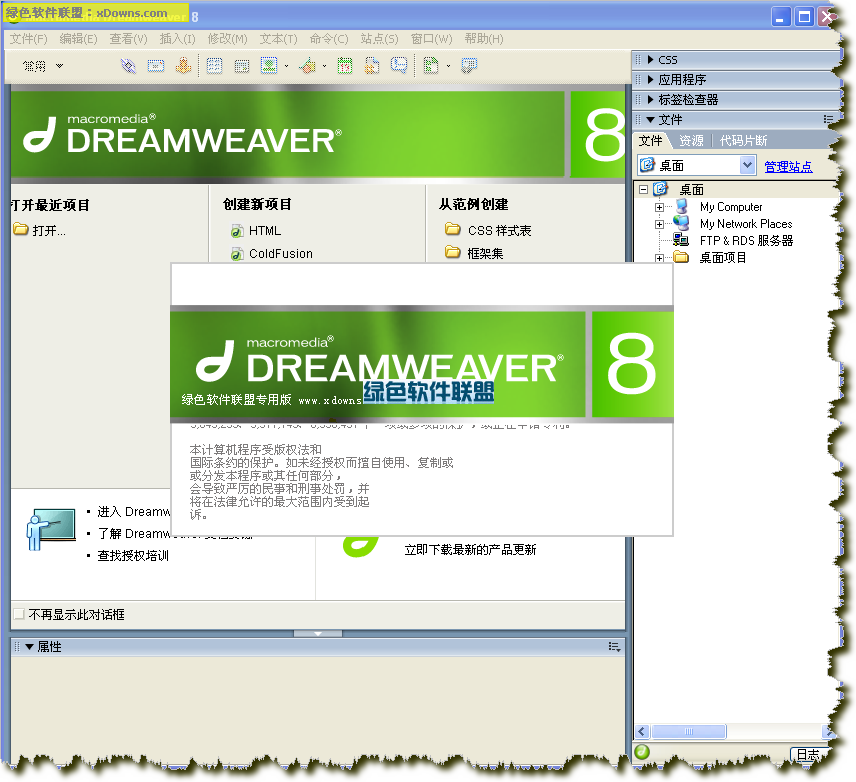This screenshot has width=856, height=782.
Task: Click the 日志 button
Action: pyautogui.click(x=808, y=754)
